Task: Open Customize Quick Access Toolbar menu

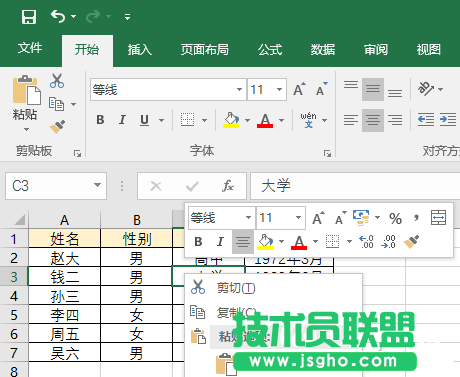Action: click(x=127, y=17)
